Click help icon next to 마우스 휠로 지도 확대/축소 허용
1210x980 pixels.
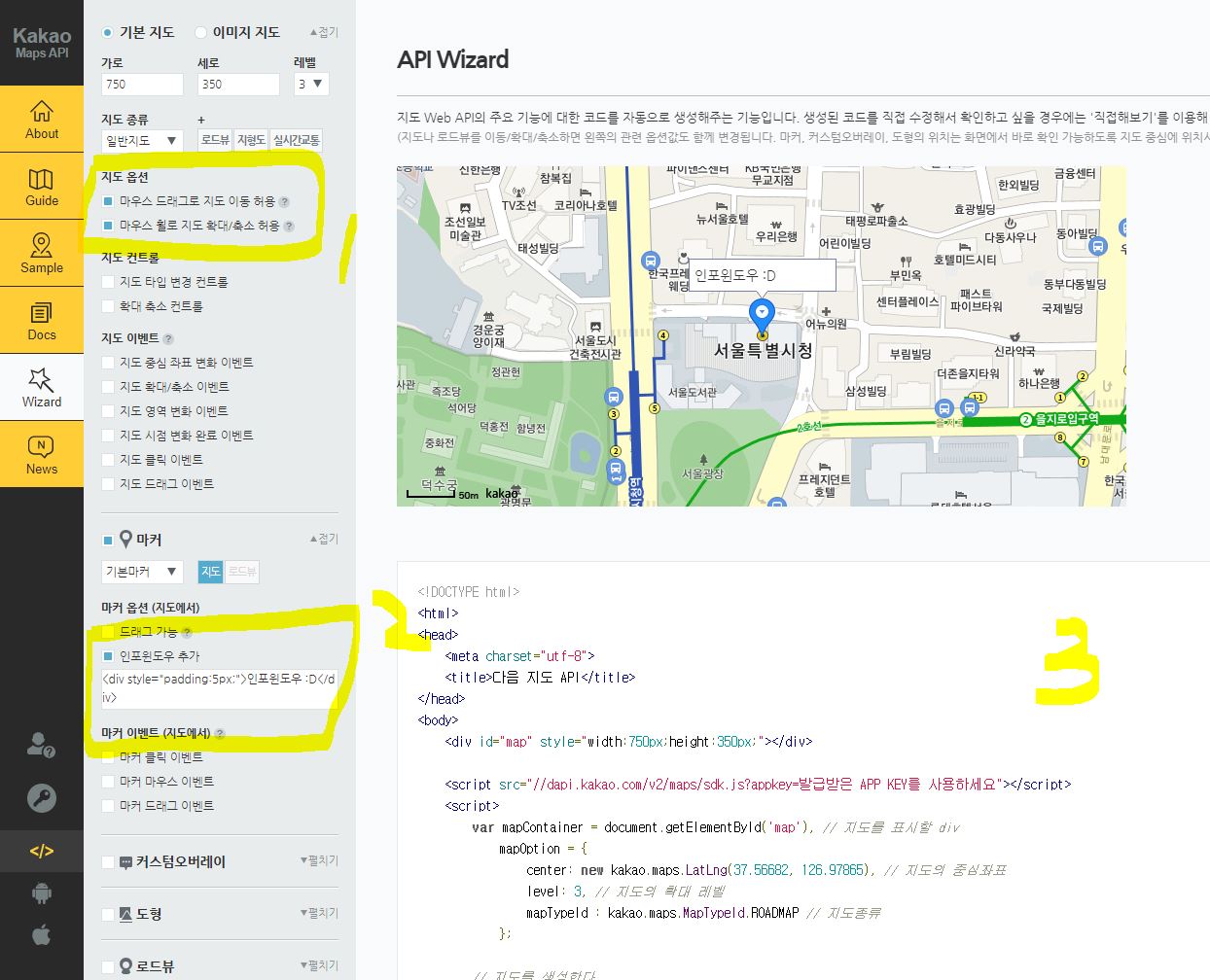289,227
